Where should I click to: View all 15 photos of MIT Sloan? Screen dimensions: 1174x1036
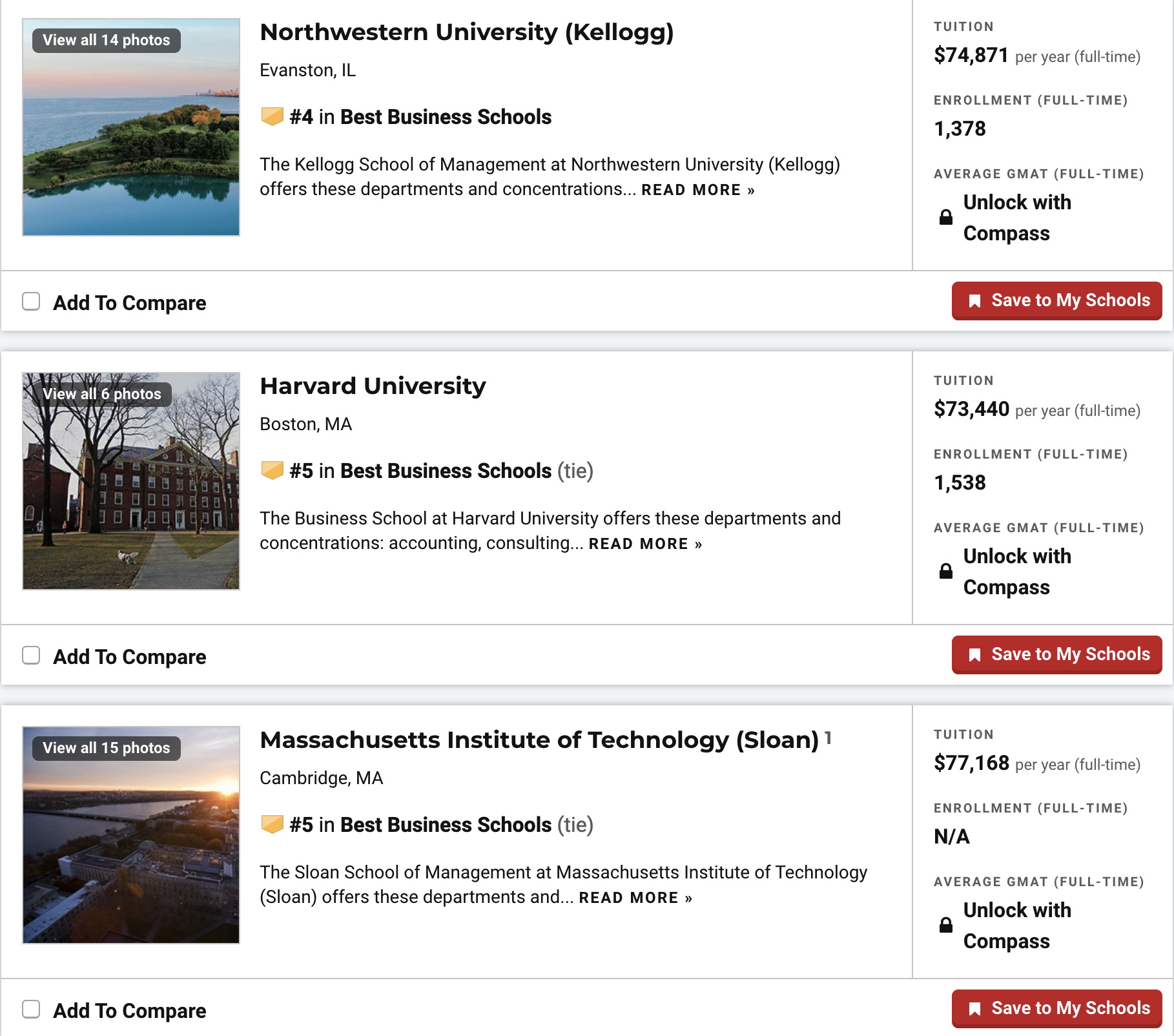(107, 748)
